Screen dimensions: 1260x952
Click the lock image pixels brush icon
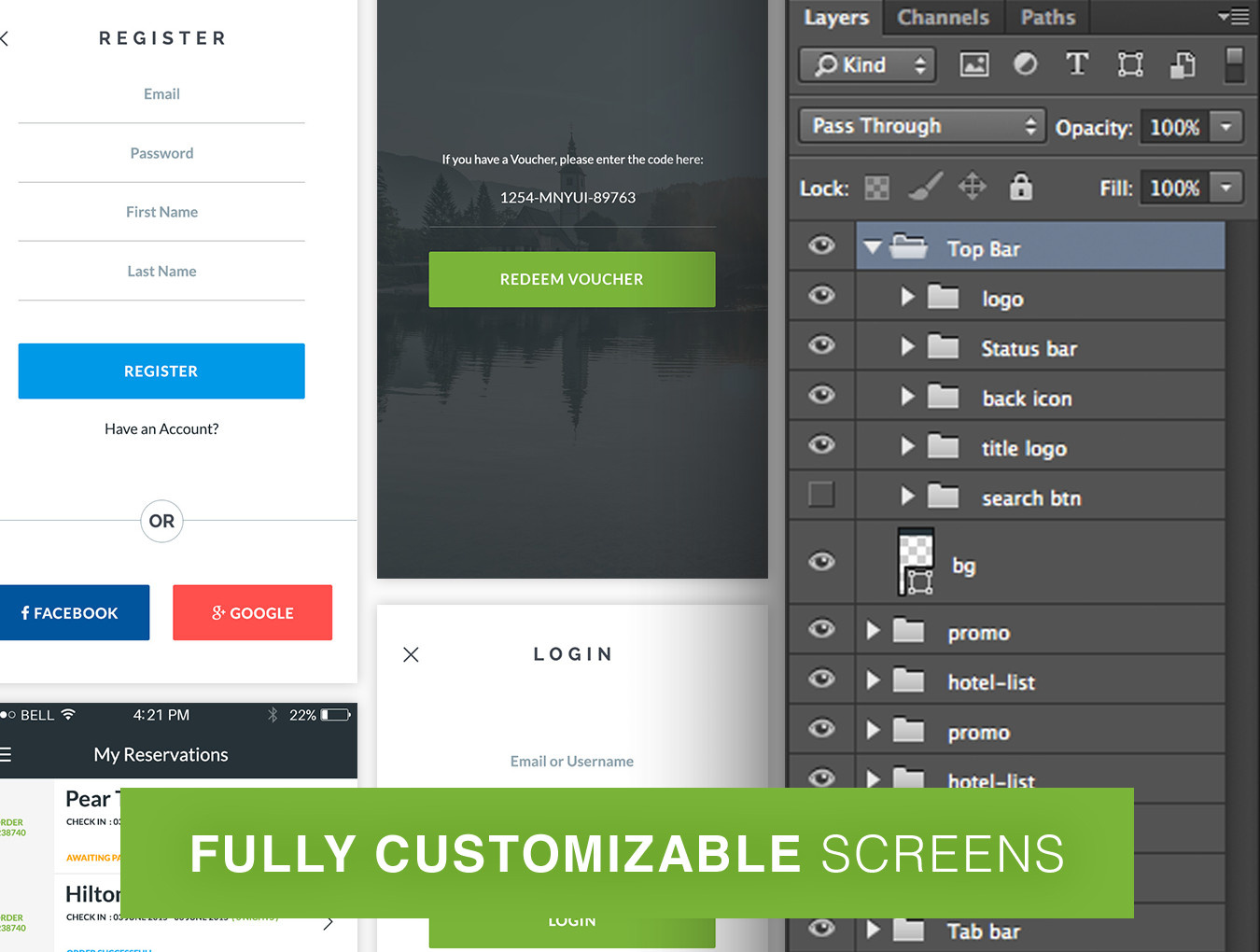[x=925, y=188]
